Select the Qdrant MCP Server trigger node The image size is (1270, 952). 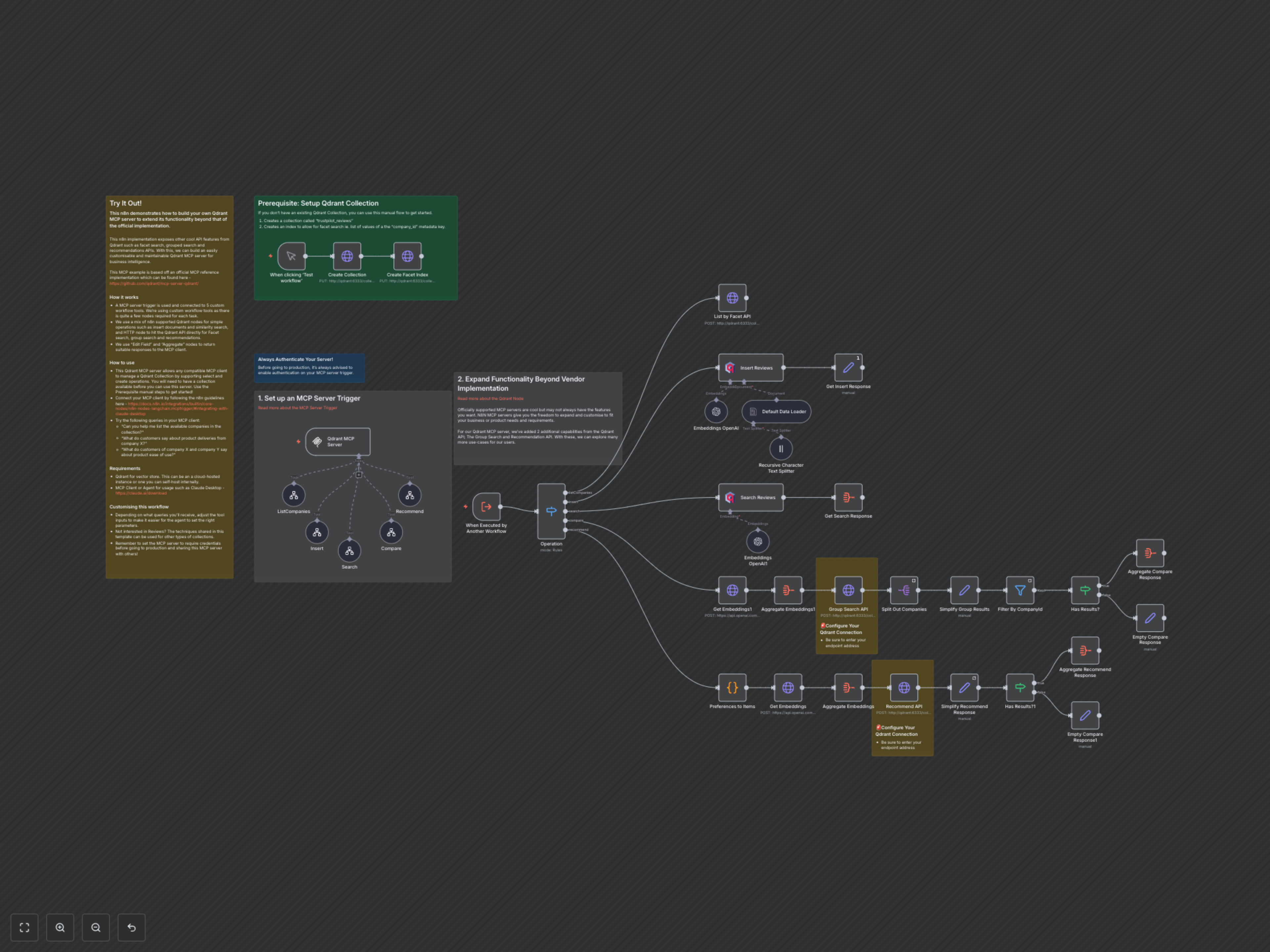(338, 441)
